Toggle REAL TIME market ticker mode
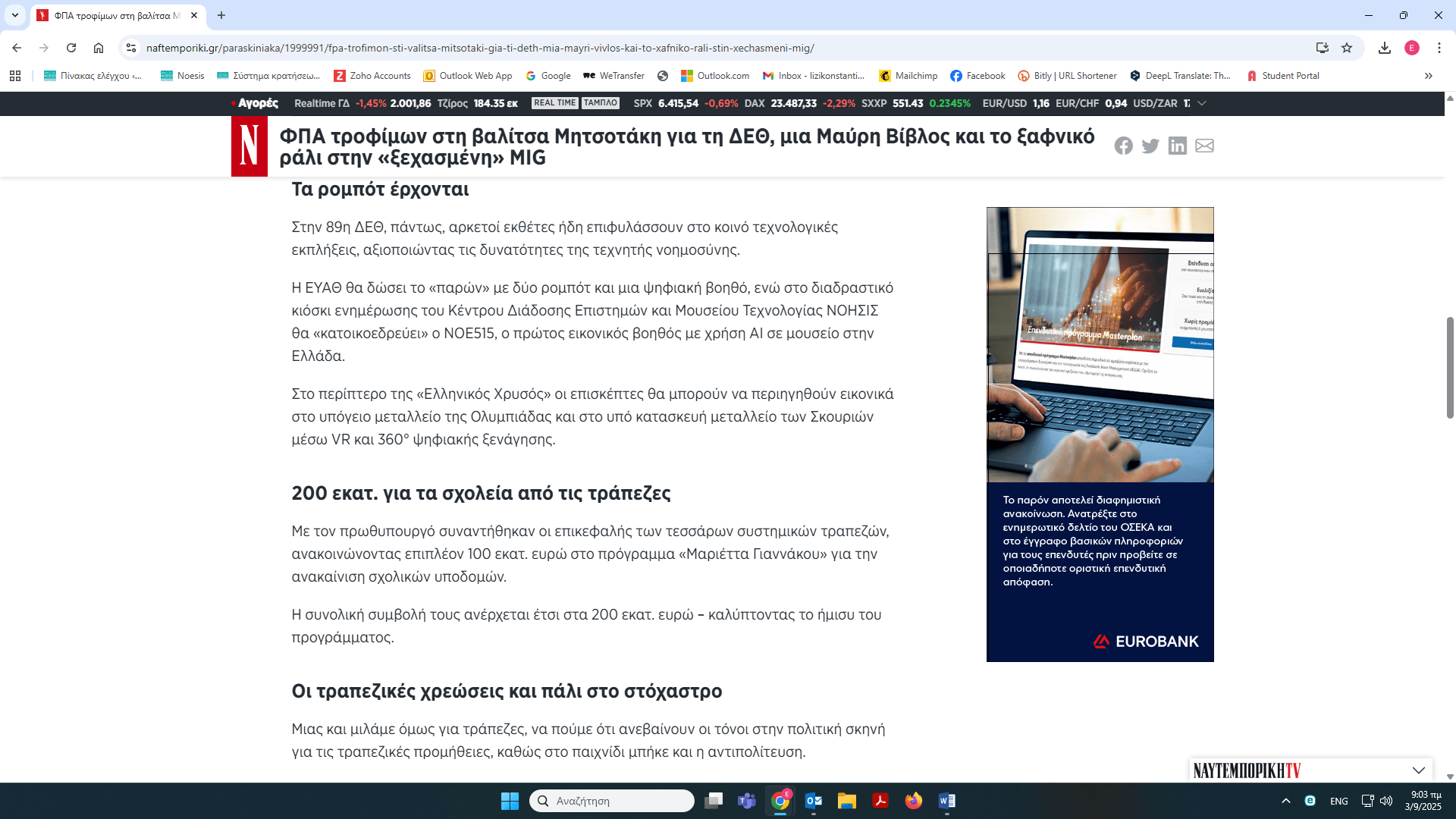Image resolution: width=1456 pixels, height=819 pixels. pos(554,103)
